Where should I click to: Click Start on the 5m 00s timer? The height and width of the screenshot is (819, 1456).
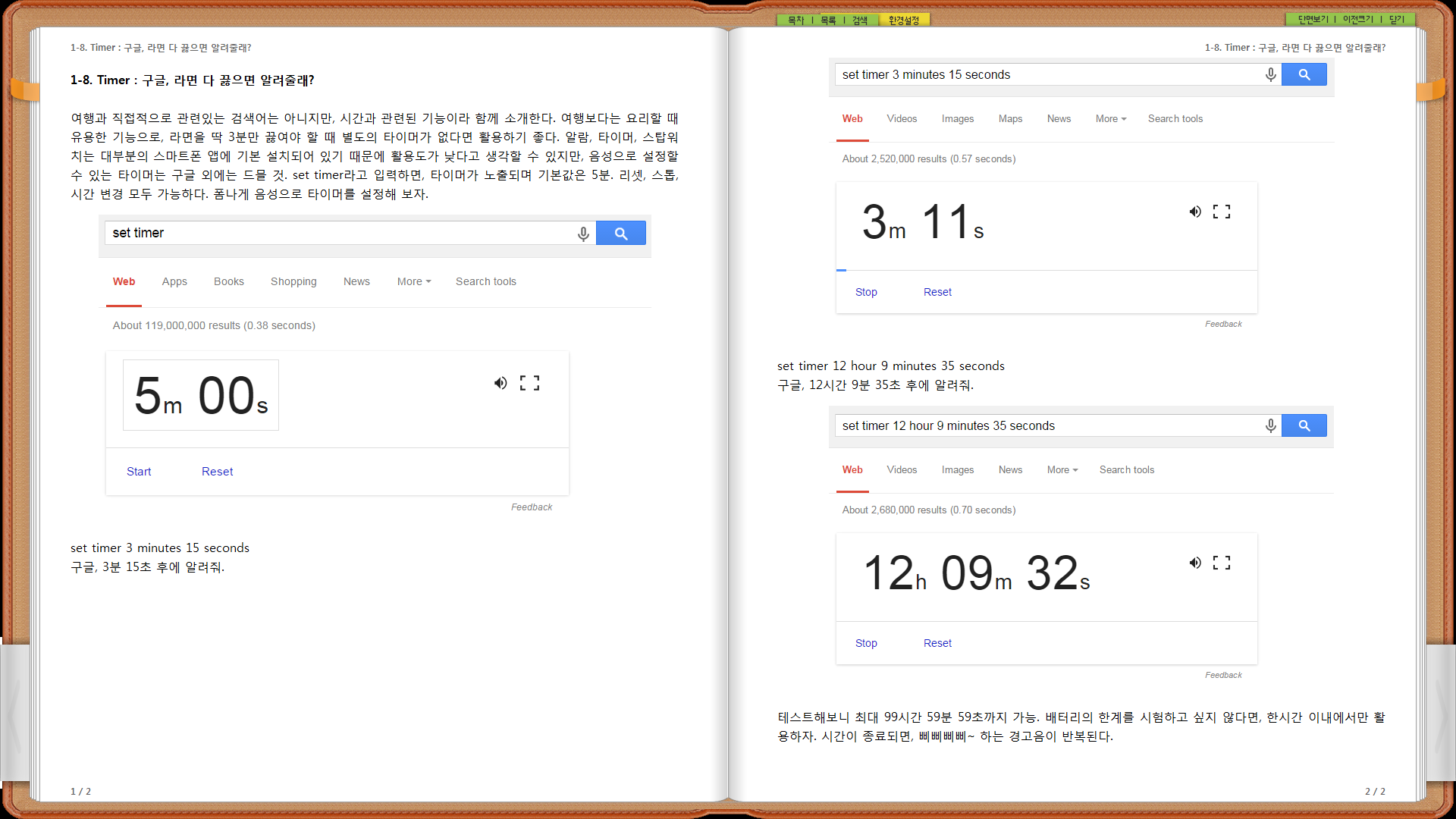(139, 472)
